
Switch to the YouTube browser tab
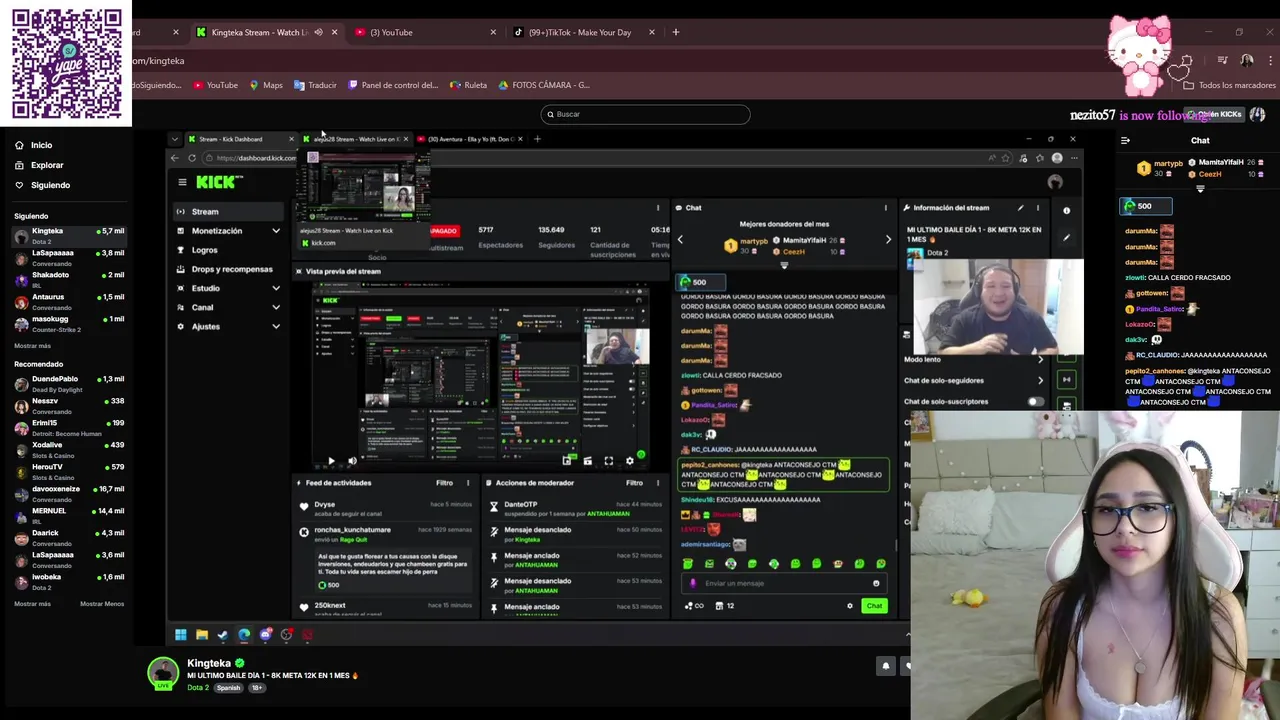[x=427, y=32]
